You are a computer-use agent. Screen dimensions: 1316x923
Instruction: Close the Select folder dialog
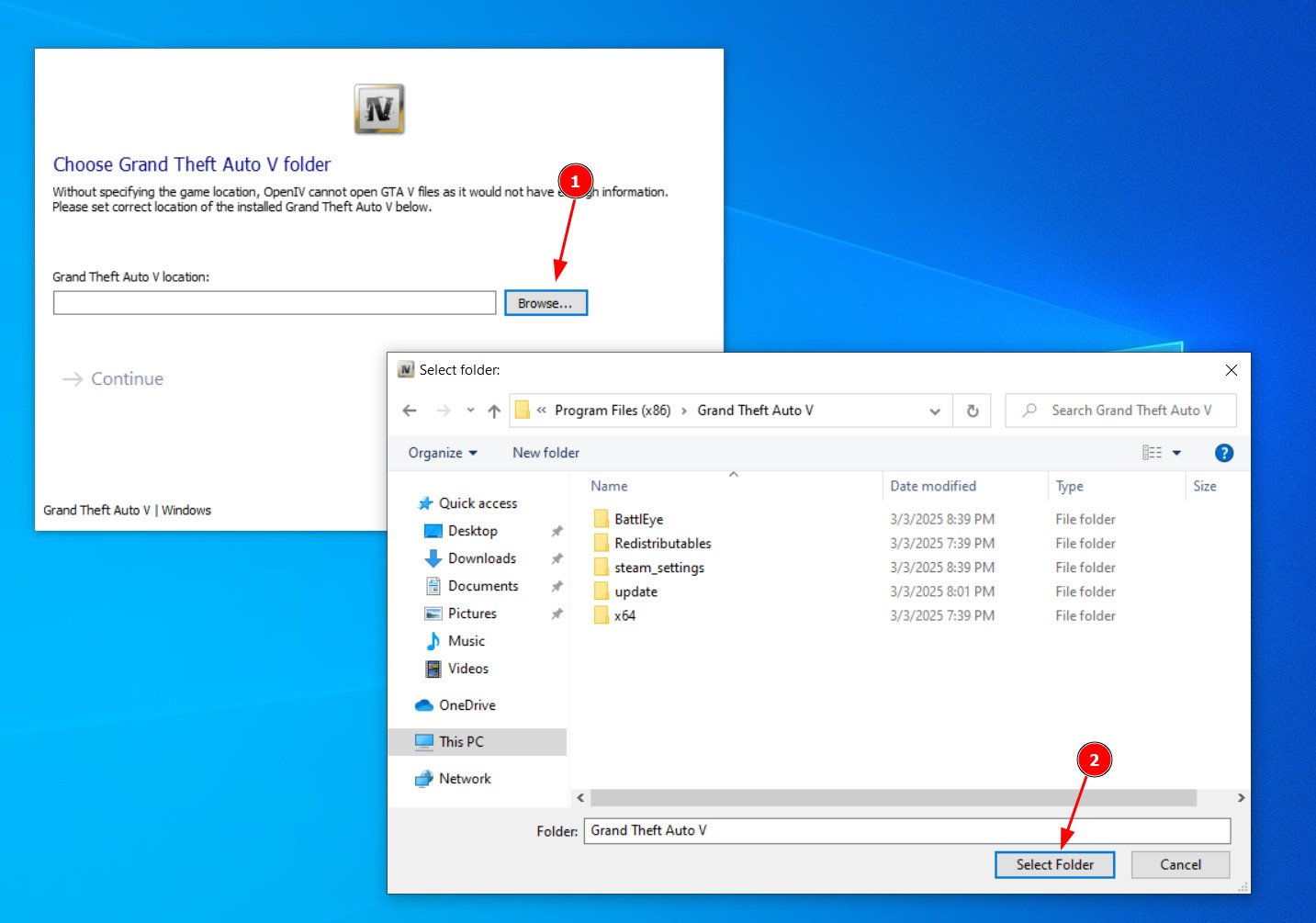(1231, 370)
